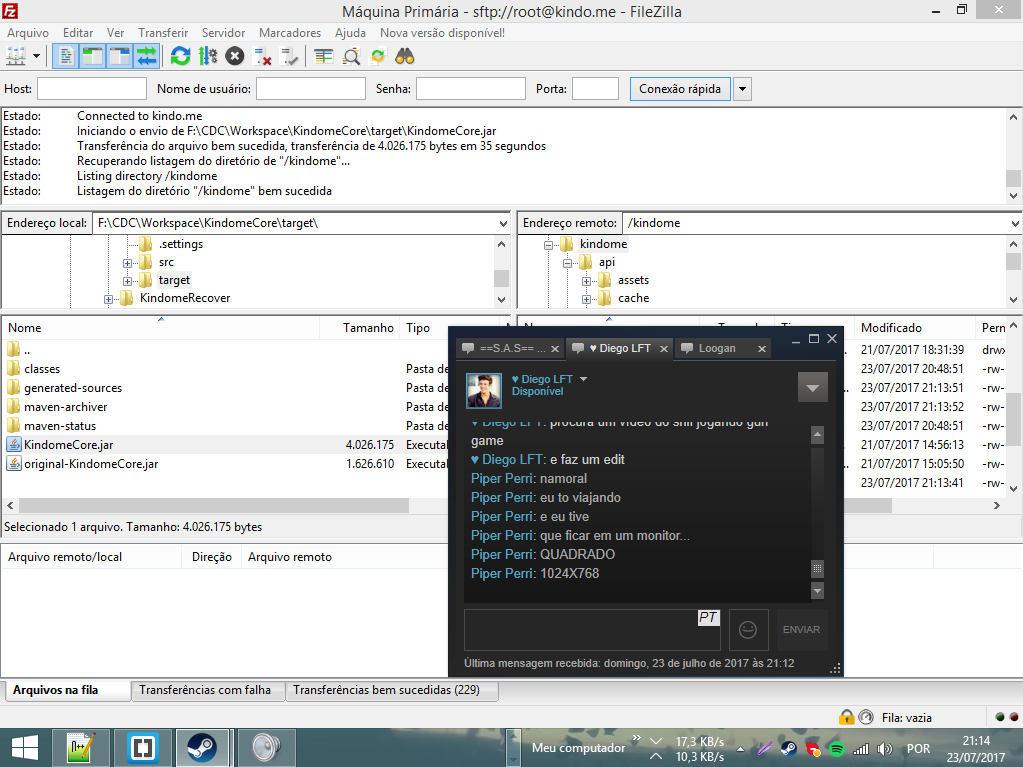Focus the Steam chat message input

pyautogui.click(x=592, y=629)
